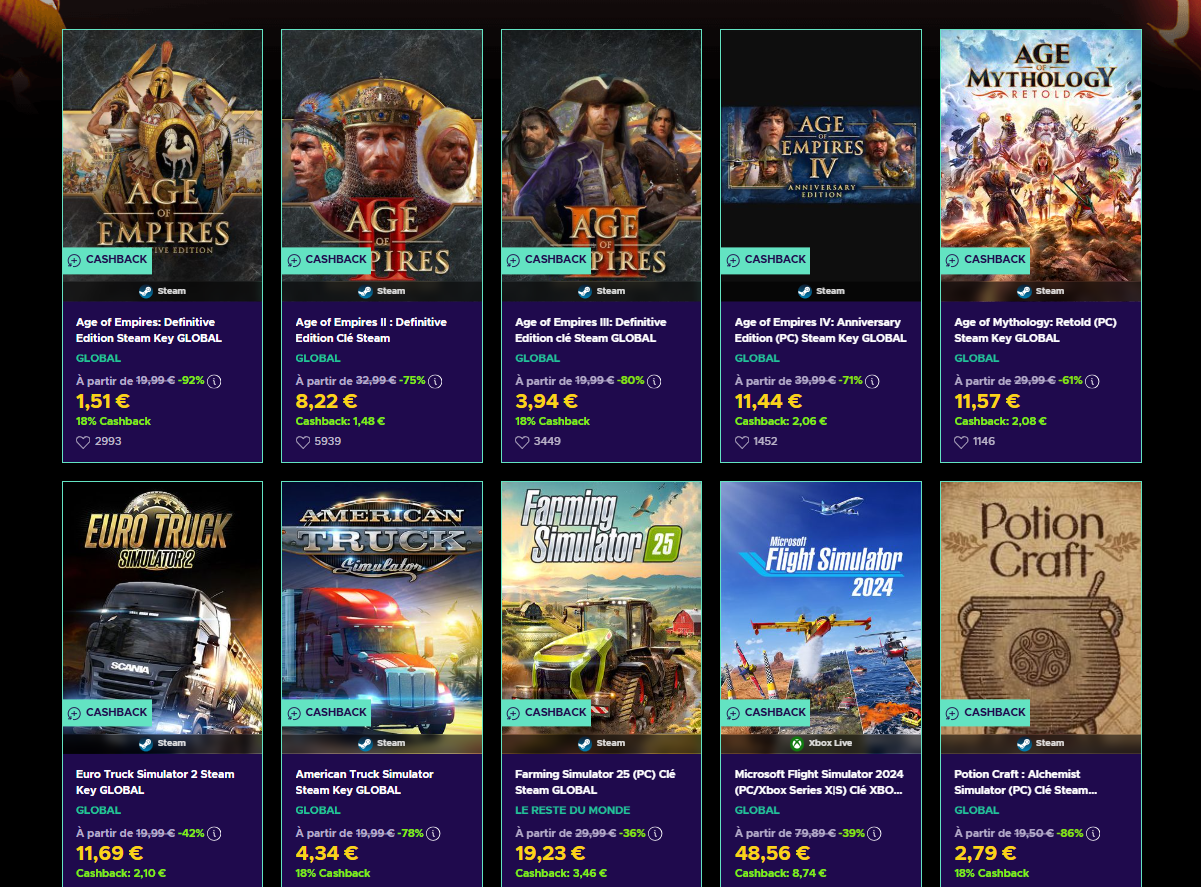Select Potion Craft cover artwork

pos(1041,607)
